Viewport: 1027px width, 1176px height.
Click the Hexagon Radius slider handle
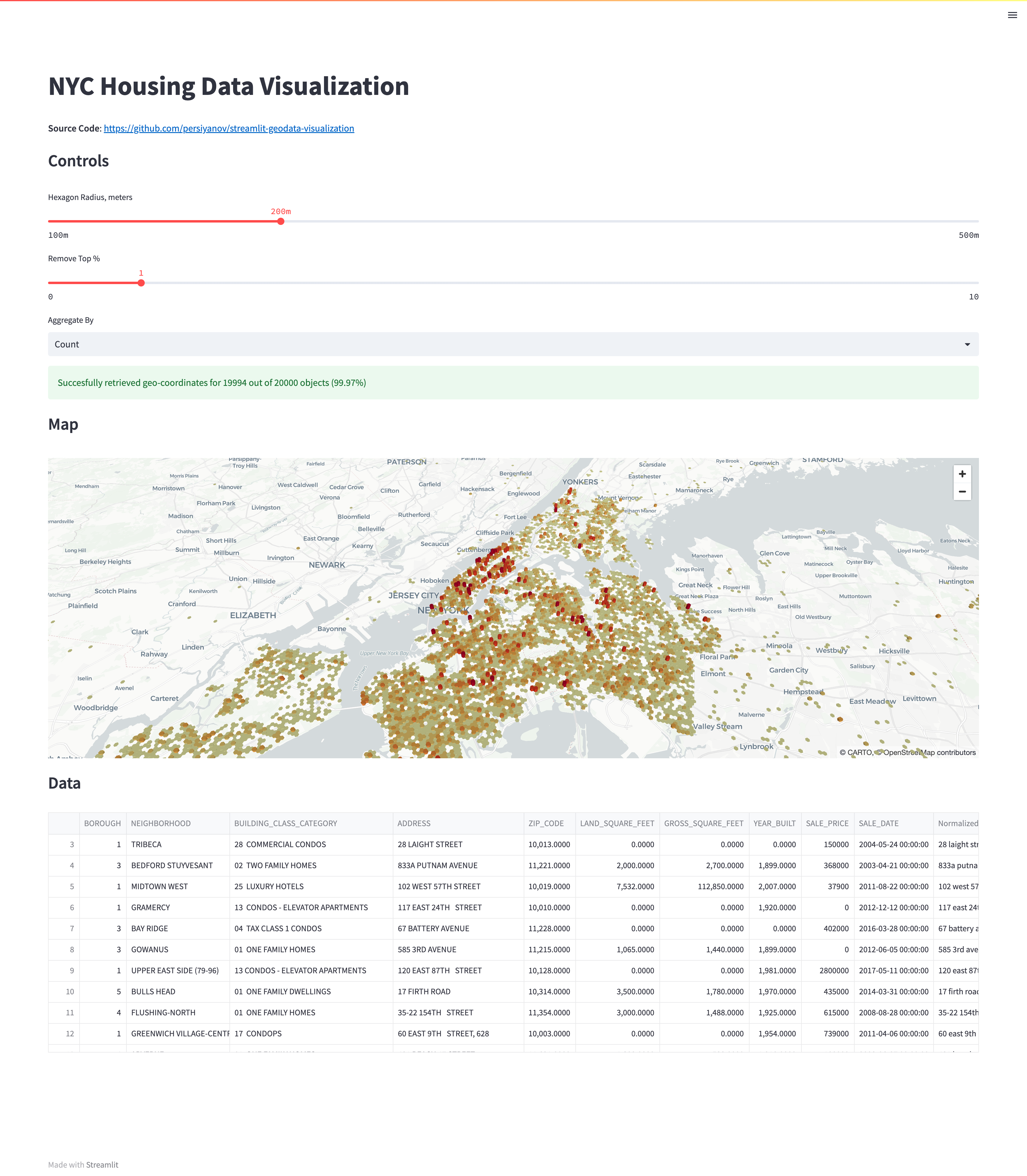(x=281, y=221)
